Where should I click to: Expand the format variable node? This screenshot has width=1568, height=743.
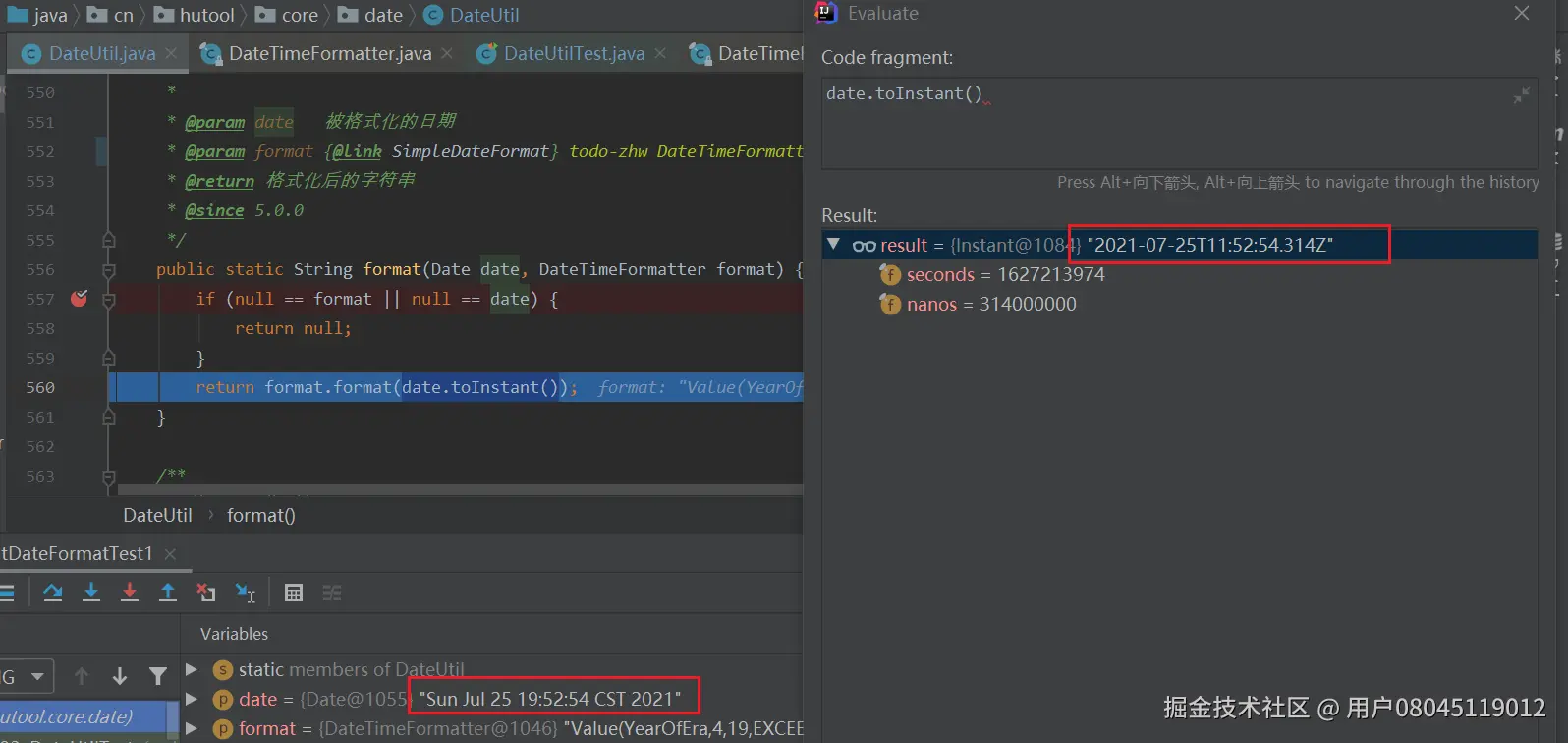pyautogui.click(x=192, y=729)
